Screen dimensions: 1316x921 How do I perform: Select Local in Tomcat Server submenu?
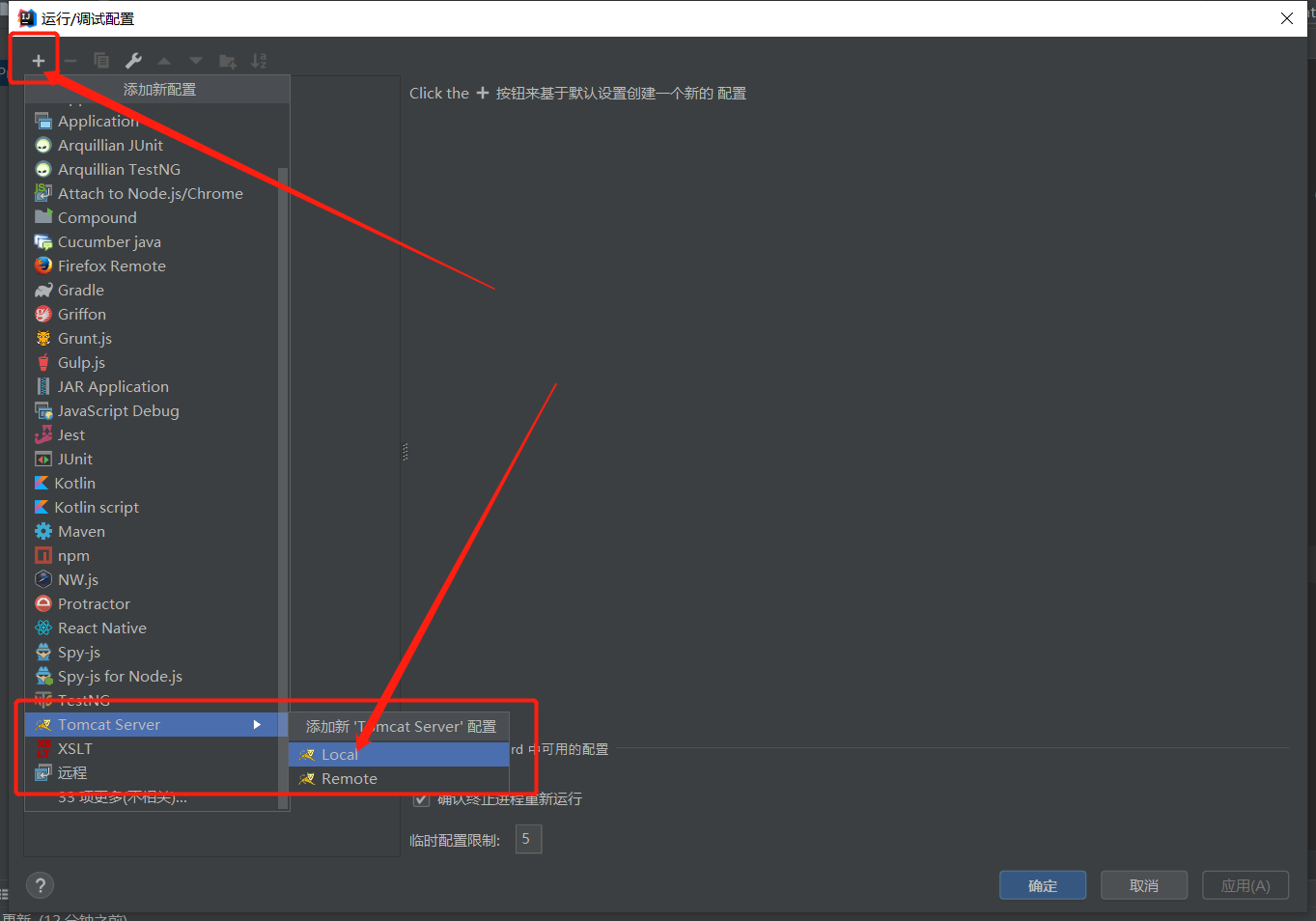coord(340,755)
